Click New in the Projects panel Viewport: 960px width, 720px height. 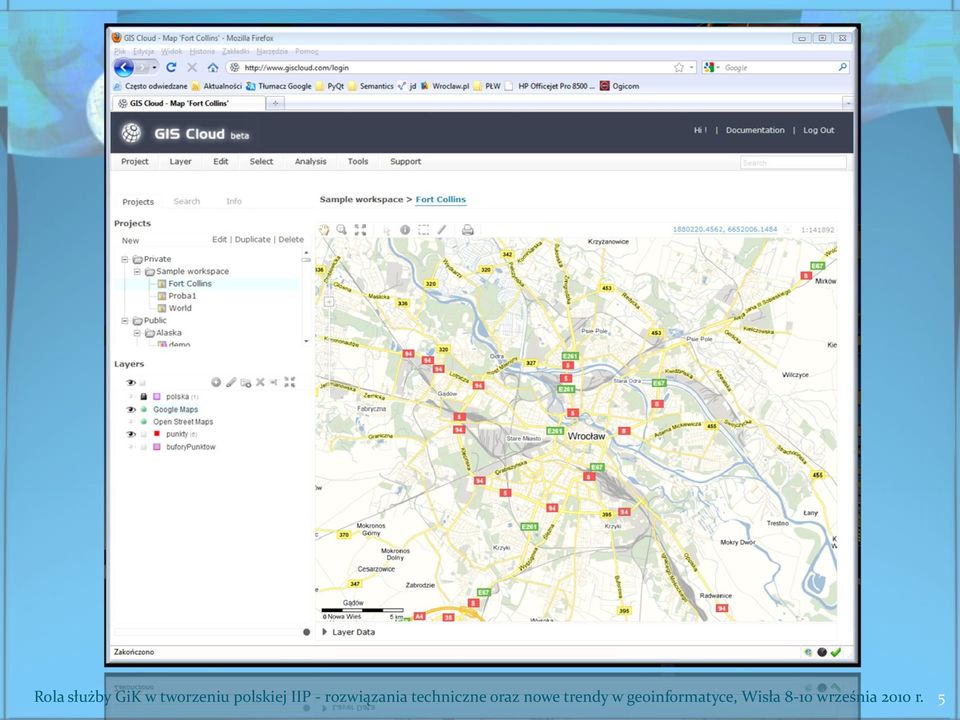130,241
